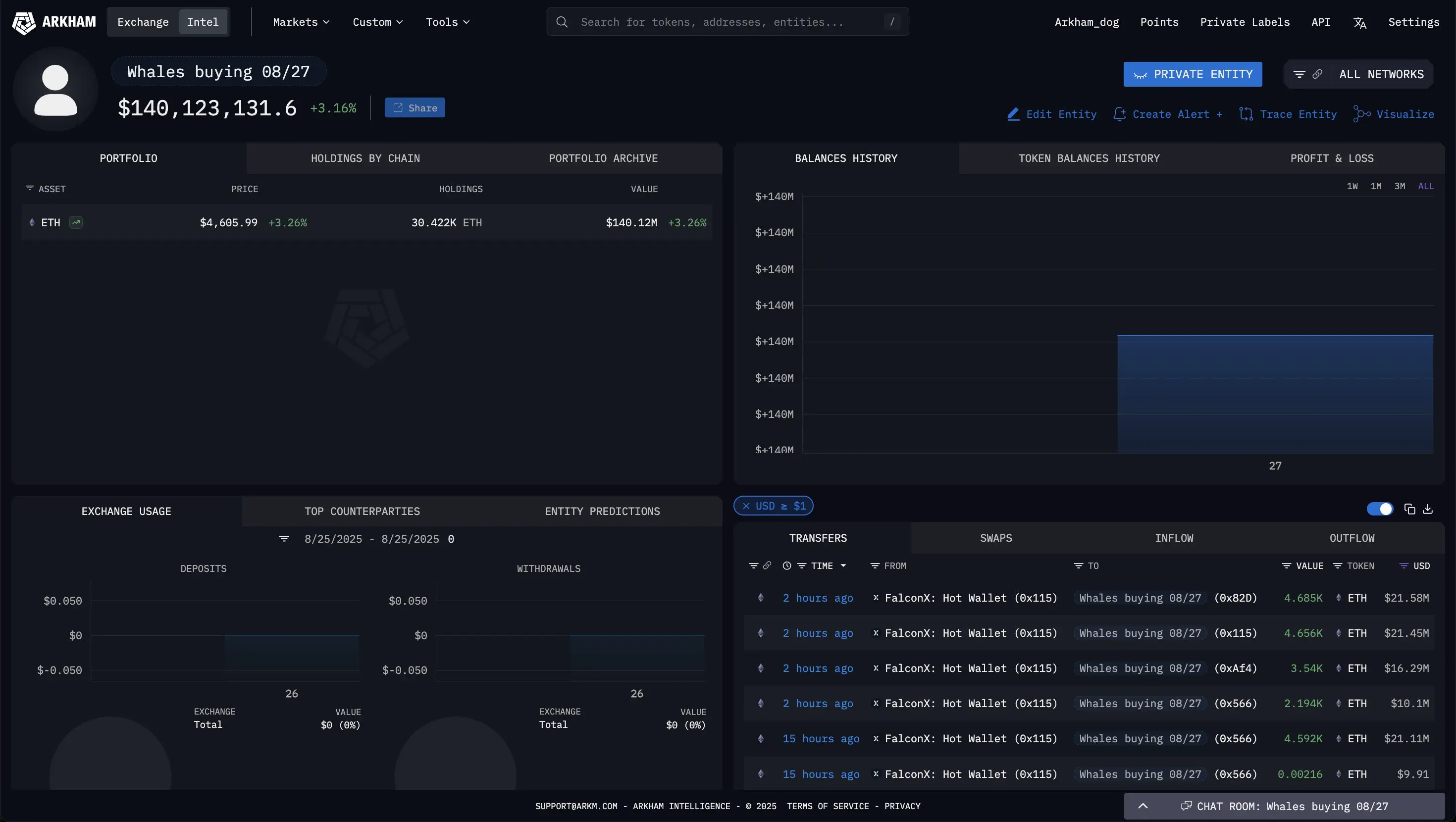This screenshot has width=1456, height=822.
Task: Switch to Token Balances History tab
Action: point(1089,158)
